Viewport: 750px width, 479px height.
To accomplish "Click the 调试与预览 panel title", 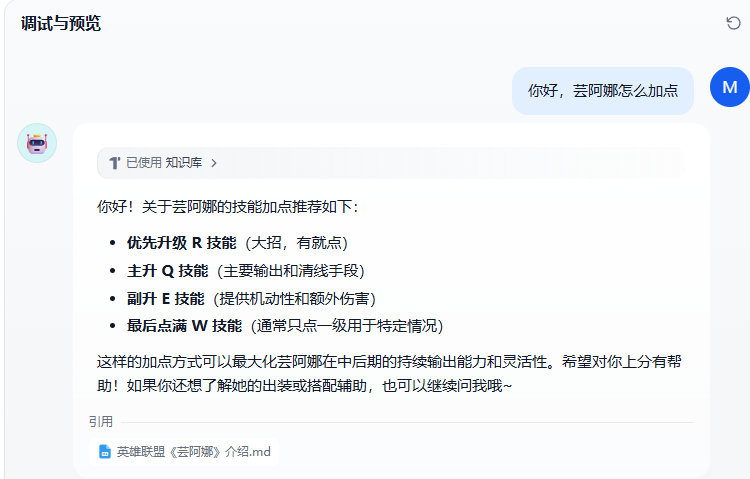I will click(61, 24).
